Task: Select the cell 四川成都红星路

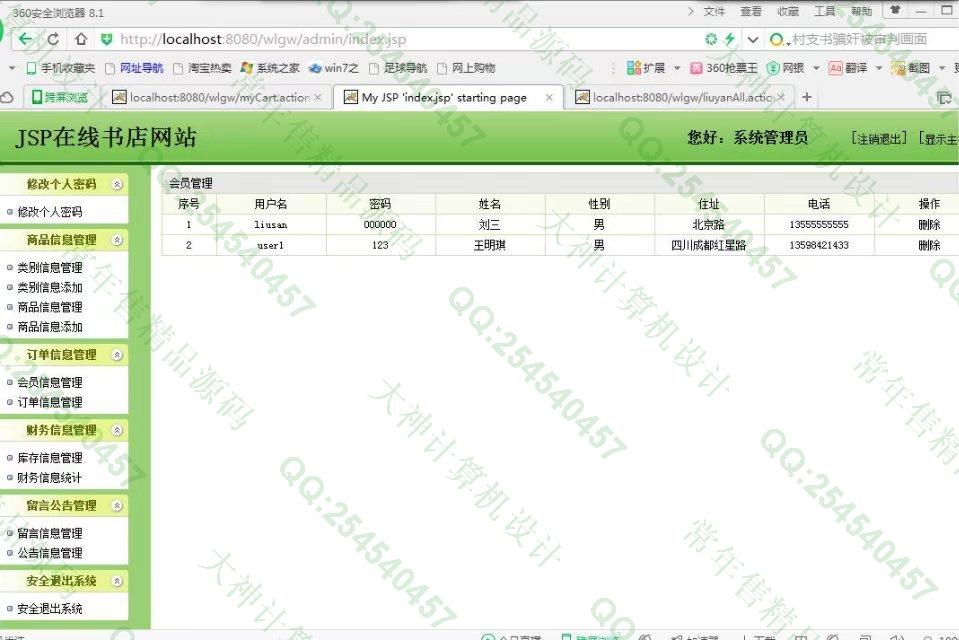Action: (708, 245)
